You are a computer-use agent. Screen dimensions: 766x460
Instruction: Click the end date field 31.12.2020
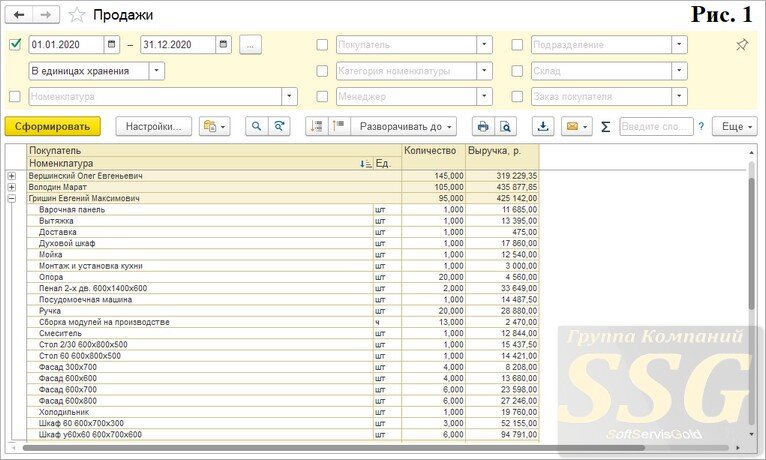(178, 44)
